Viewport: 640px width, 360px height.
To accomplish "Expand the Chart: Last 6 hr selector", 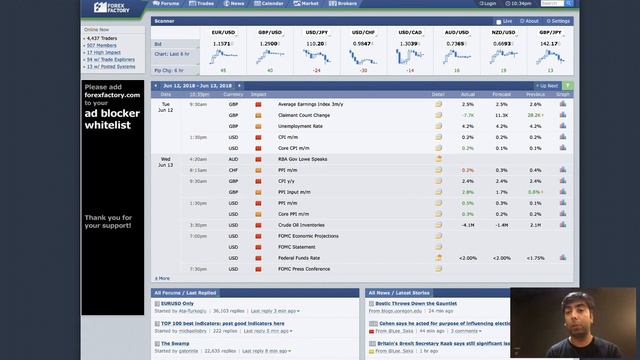I will (x=176, y=57).
